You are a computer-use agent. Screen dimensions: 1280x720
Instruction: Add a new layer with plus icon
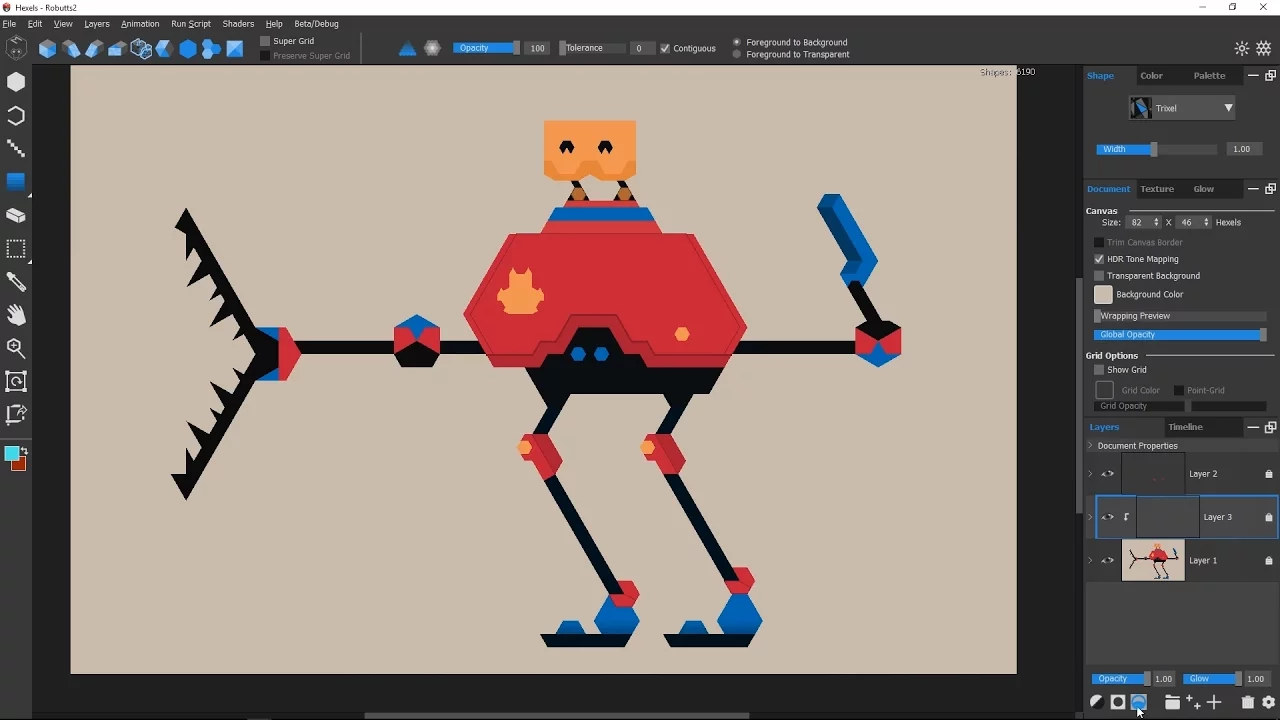(x=1215, y=703)
